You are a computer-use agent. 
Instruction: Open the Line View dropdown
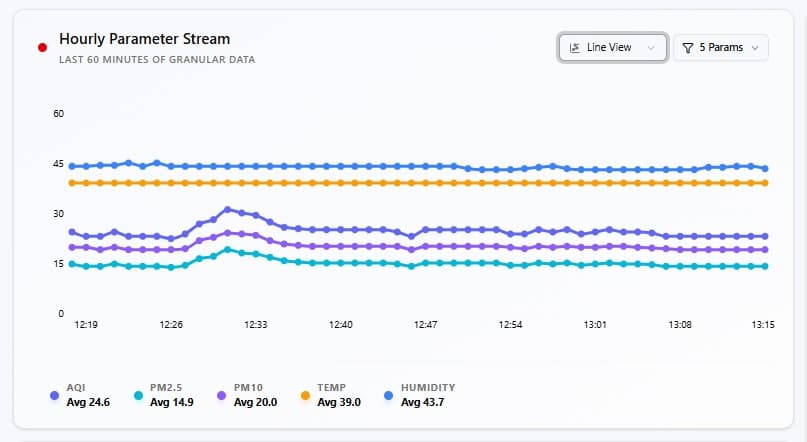click(612, 48)
